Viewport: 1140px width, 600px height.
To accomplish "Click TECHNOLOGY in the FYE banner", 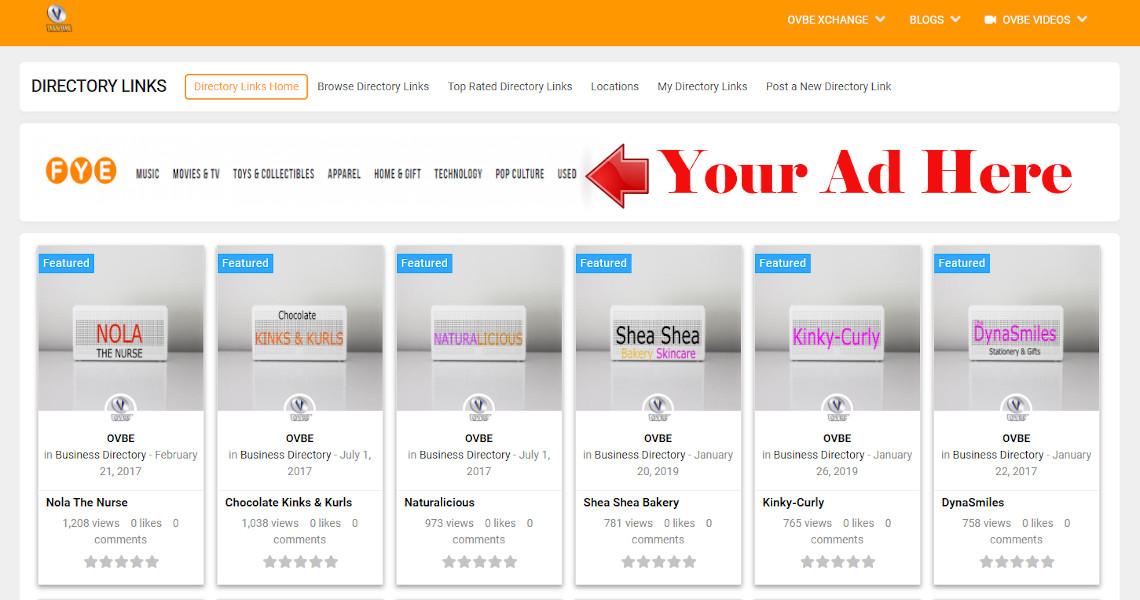I will pos(458,174).
